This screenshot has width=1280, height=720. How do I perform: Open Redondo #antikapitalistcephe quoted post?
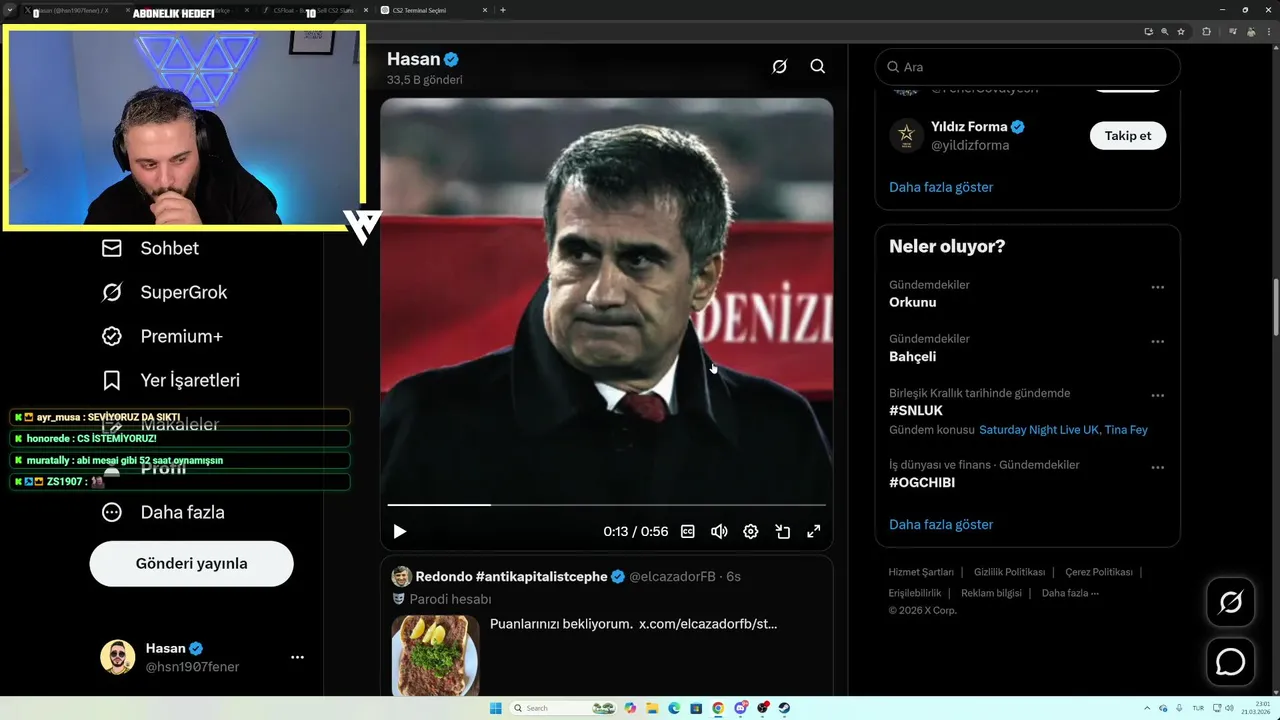coord(607,628)
